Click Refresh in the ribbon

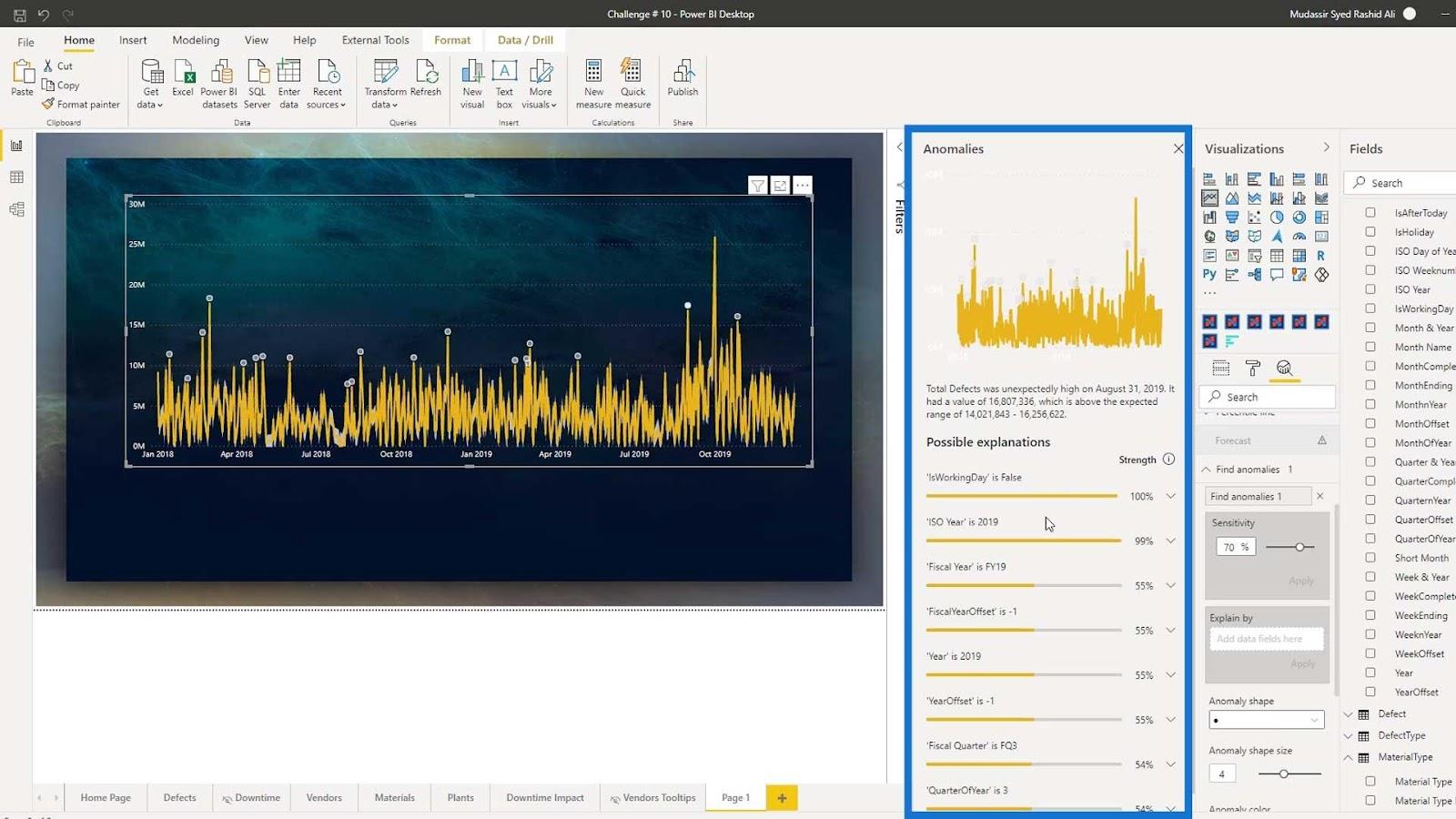[426, 78]
